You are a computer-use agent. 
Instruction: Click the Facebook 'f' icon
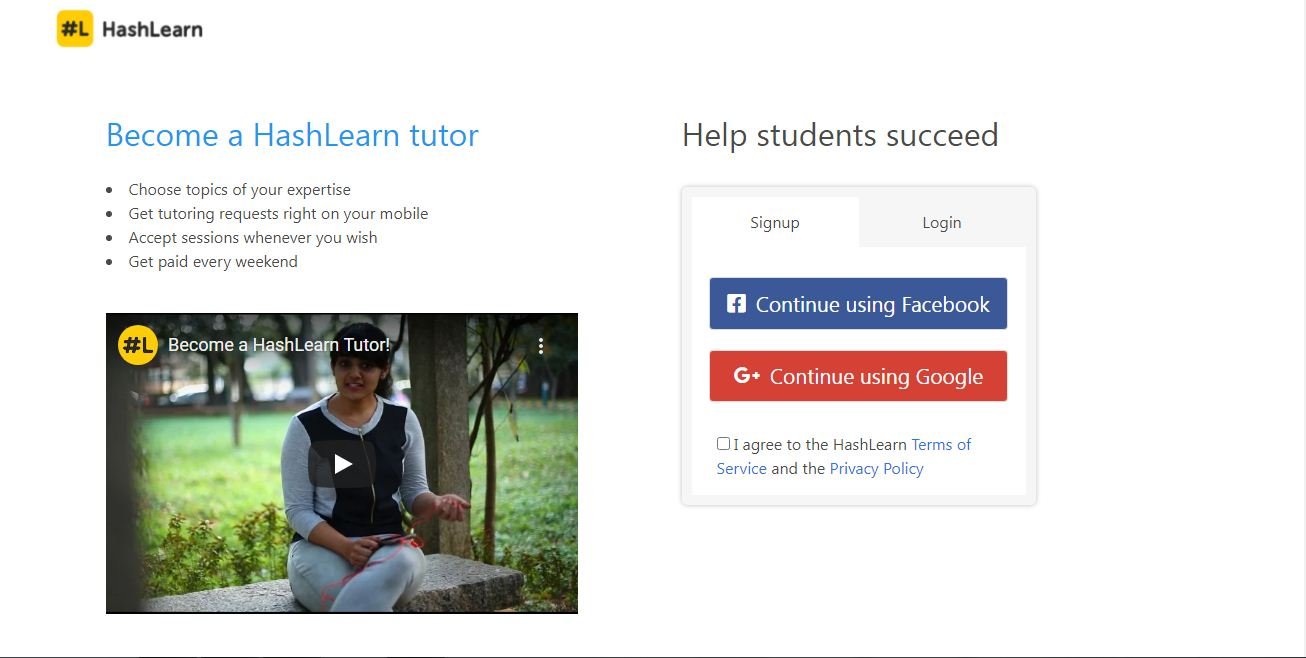[736, 304]
